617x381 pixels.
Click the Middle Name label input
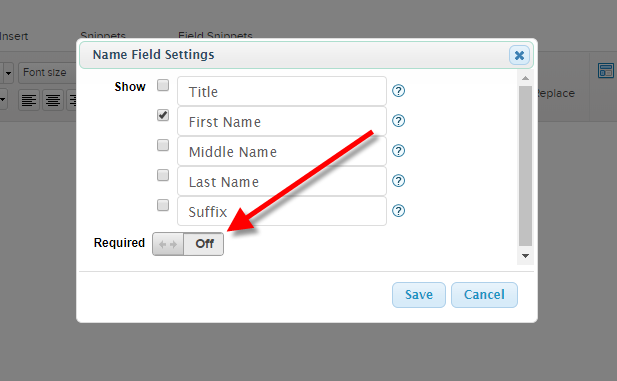tap(282, 152)
